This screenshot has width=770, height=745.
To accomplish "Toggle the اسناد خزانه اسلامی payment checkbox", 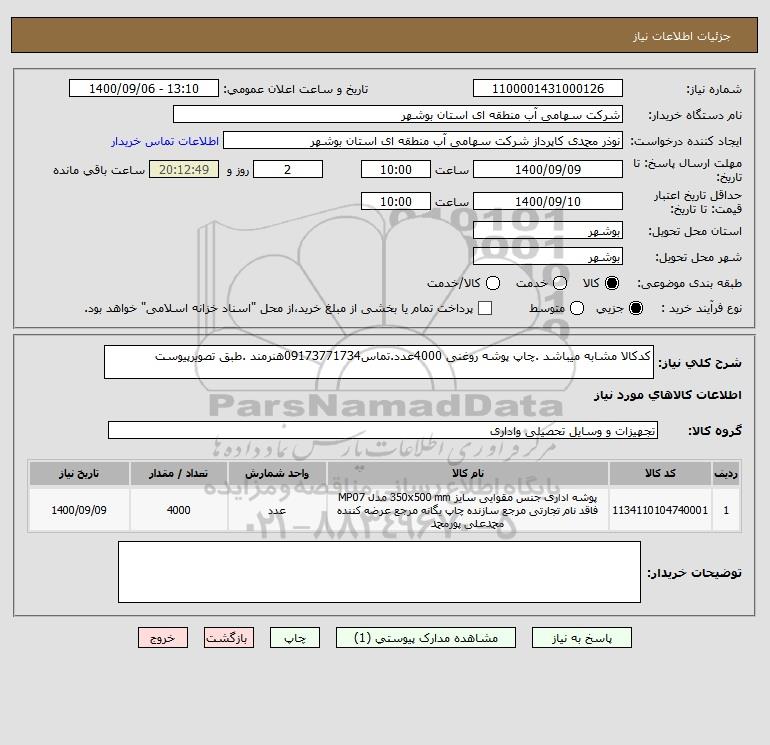I will 485,308.
